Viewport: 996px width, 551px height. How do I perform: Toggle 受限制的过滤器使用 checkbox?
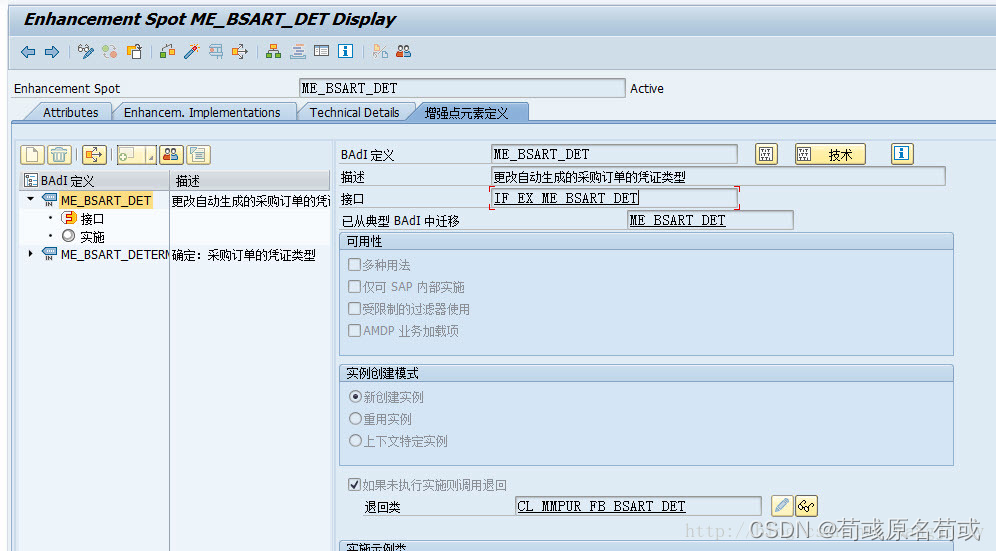tap(354, 308)
